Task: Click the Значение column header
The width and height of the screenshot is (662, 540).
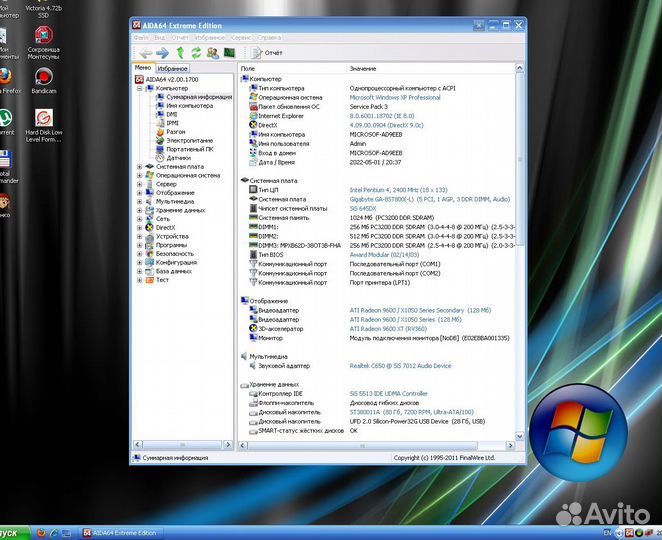Action: click(x=362, y=68)
